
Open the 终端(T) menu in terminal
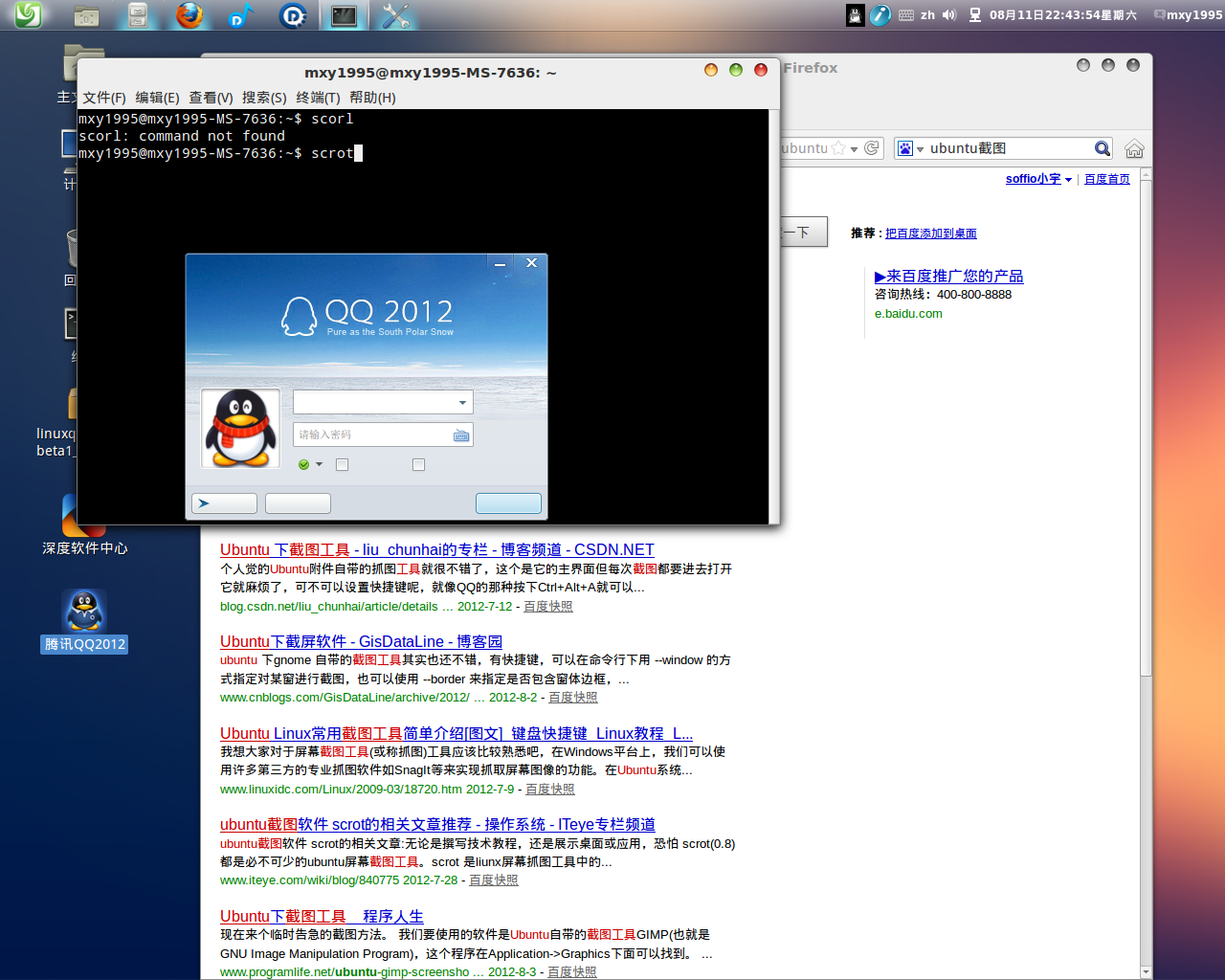coord(319,98)
